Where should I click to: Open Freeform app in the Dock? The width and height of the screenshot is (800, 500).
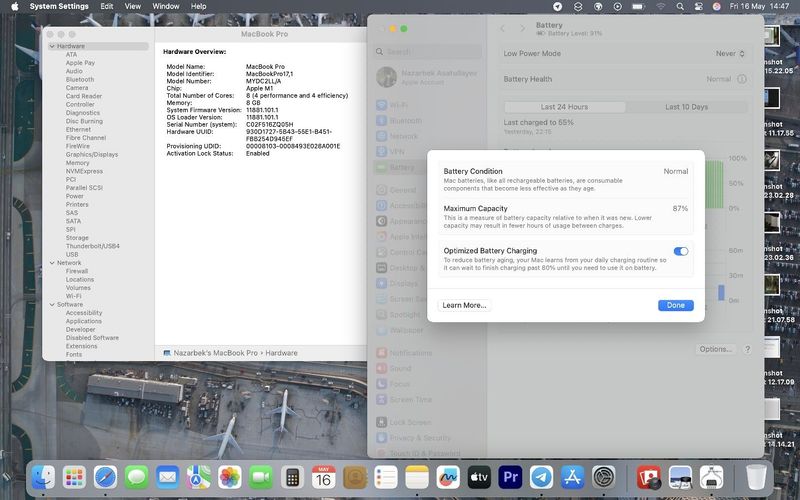[448, 478]
